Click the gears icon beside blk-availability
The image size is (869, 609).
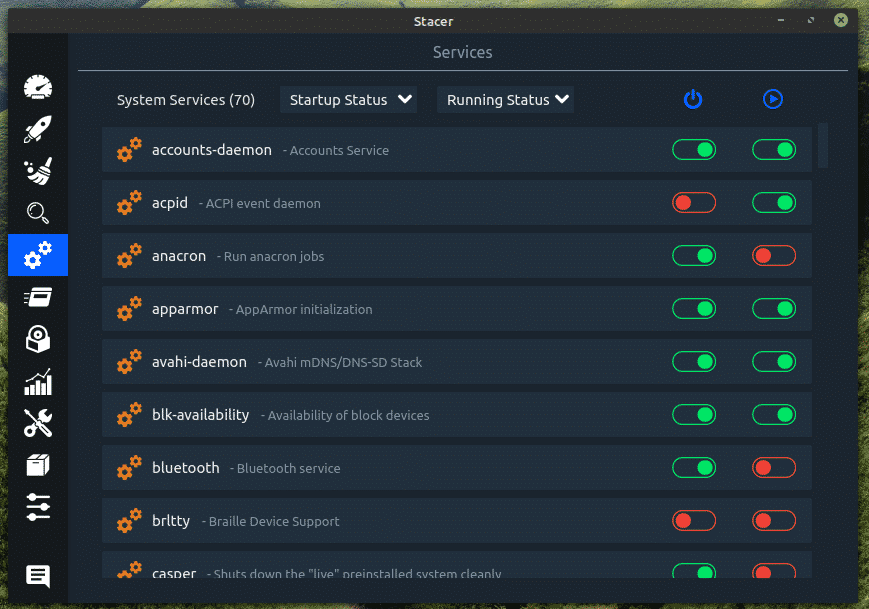tap(129, 415)
